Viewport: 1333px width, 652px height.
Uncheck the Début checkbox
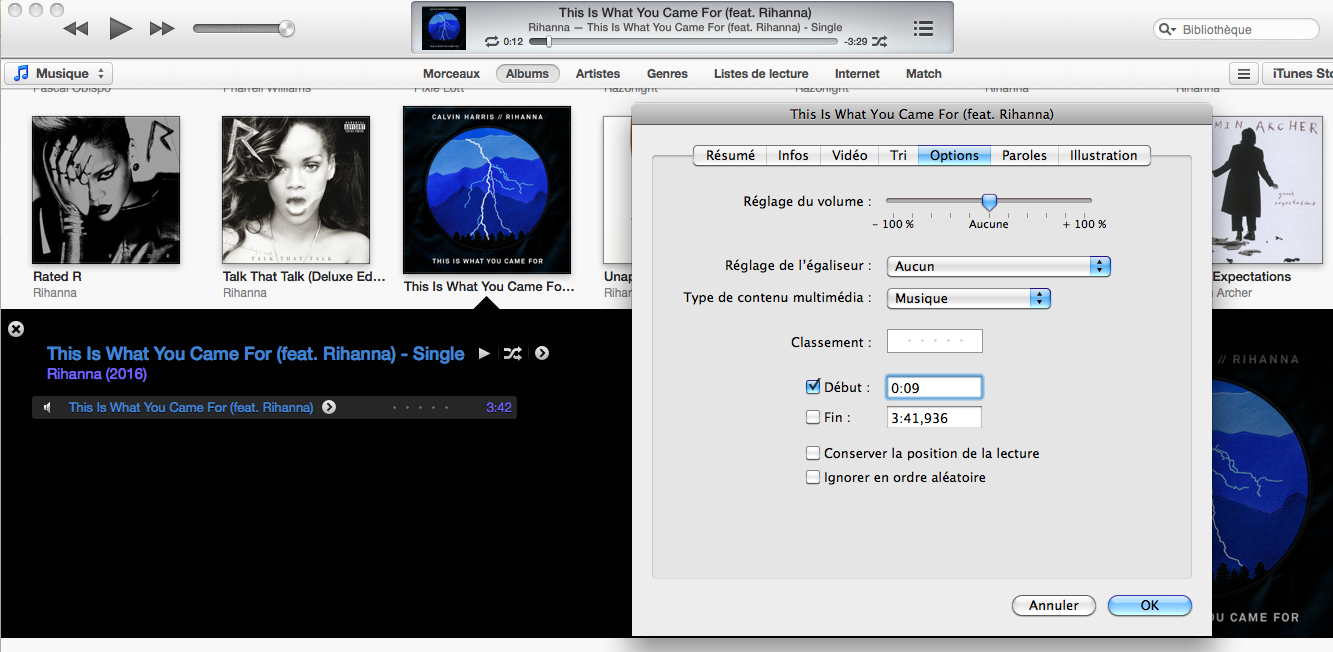[x=813, y=387]
